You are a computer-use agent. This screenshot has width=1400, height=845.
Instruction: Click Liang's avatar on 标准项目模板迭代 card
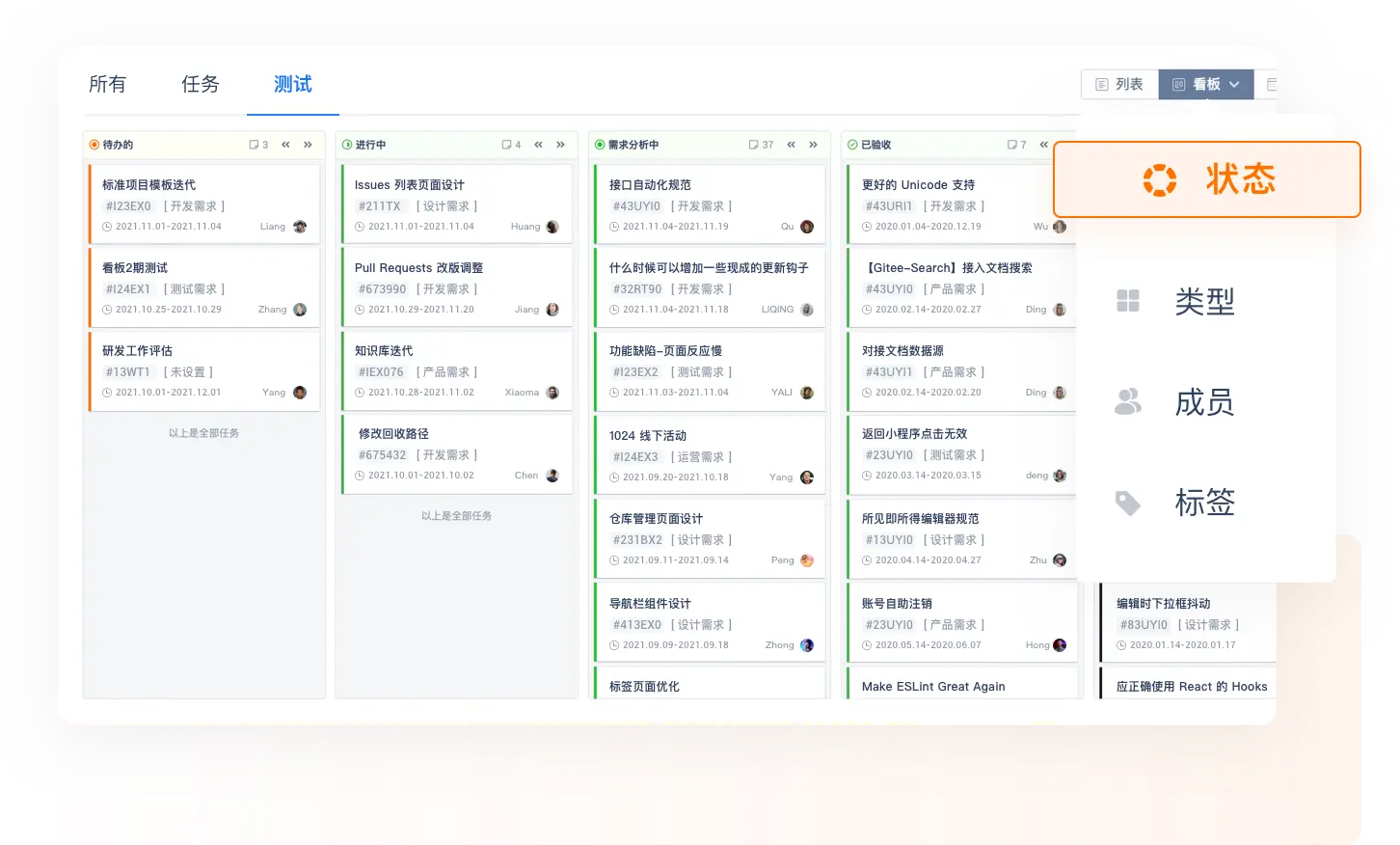pyautogui.click(x=300, y=227)
